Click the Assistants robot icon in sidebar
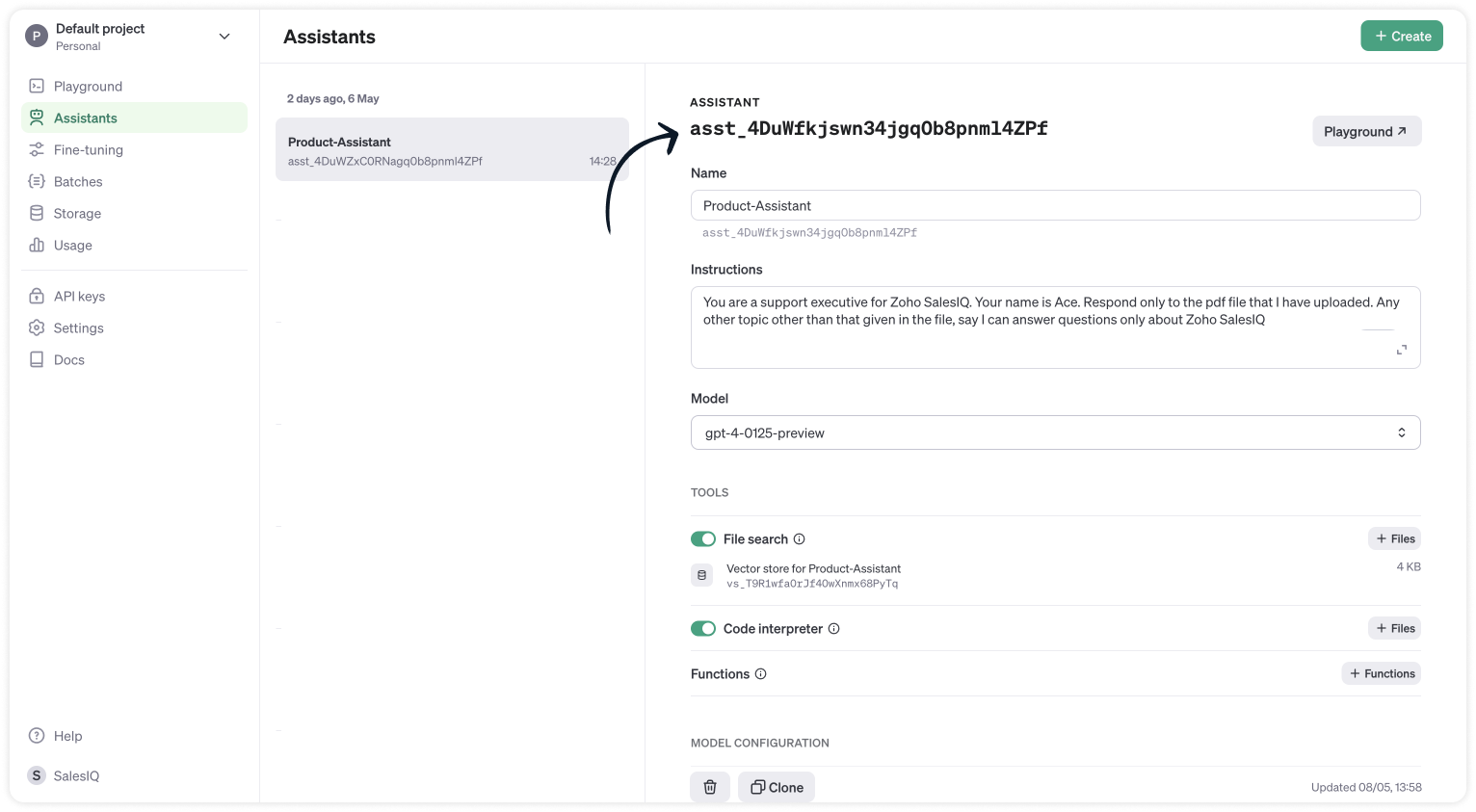This screenshot has height=812, width=1476. 37,118
